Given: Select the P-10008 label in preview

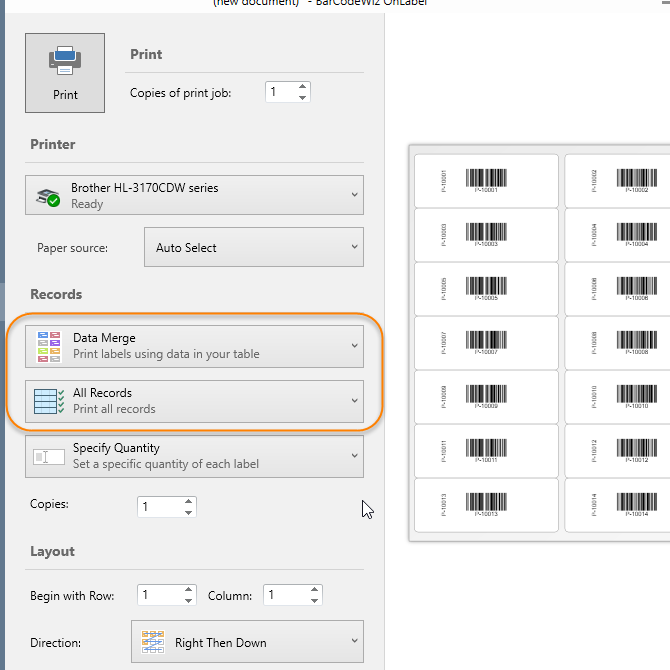Looking at the screenshot, I should click(618, 343).
